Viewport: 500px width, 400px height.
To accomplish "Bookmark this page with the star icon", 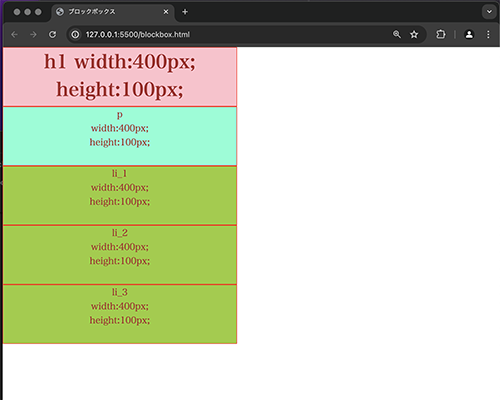I will click(x=414, y=34).
